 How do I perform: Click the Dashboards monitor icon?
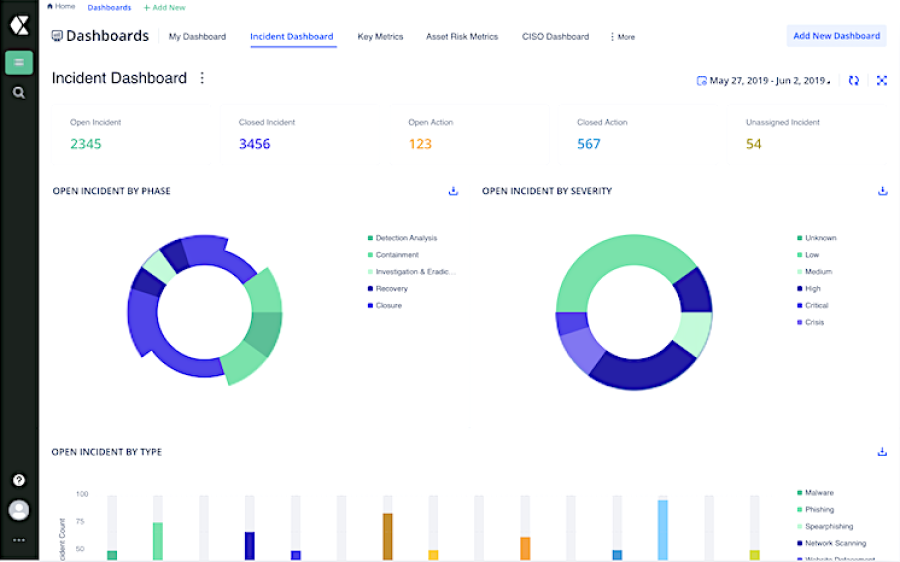point(57,36)
